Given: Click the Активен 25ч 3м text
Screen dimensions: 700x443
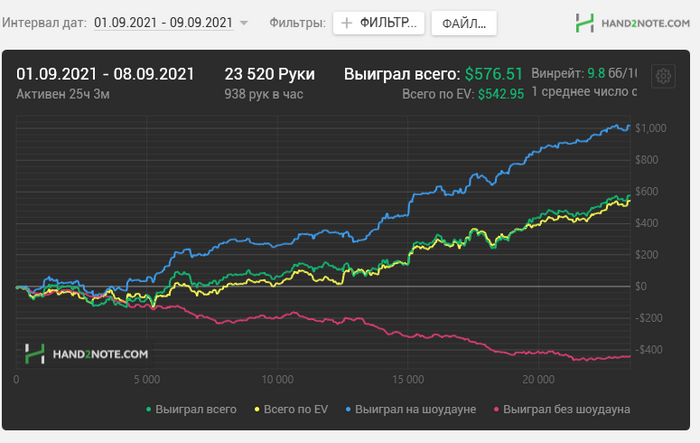Looking at the screenshot, I should [63, 94].
